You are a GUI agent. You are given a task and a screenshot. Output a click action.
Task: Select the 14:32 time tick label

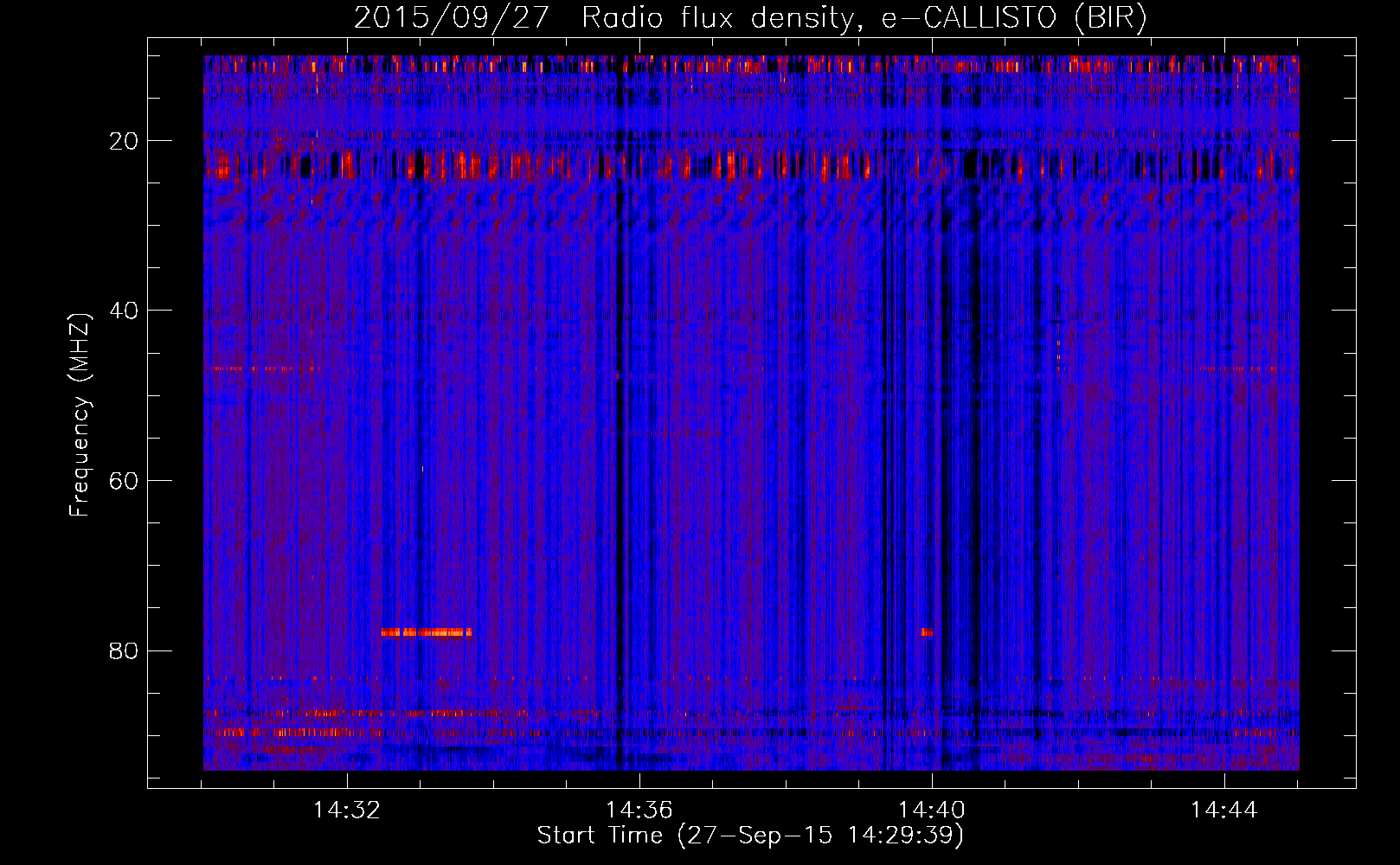coord(347,811)
